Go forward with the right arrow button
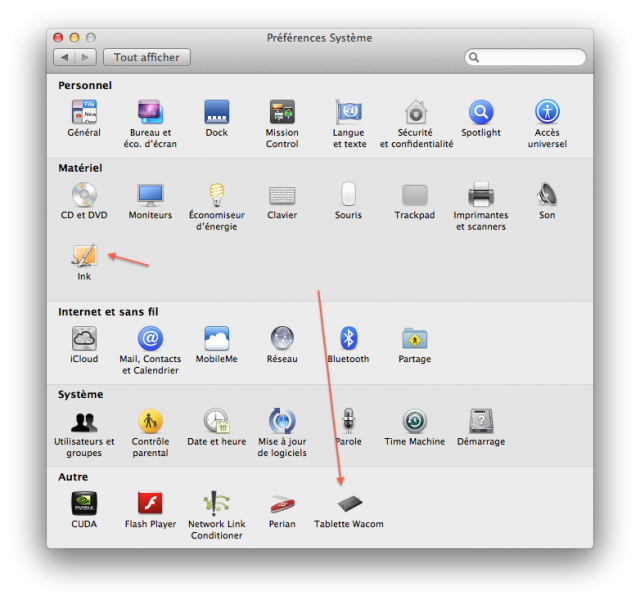 click(x=86, y=57)
